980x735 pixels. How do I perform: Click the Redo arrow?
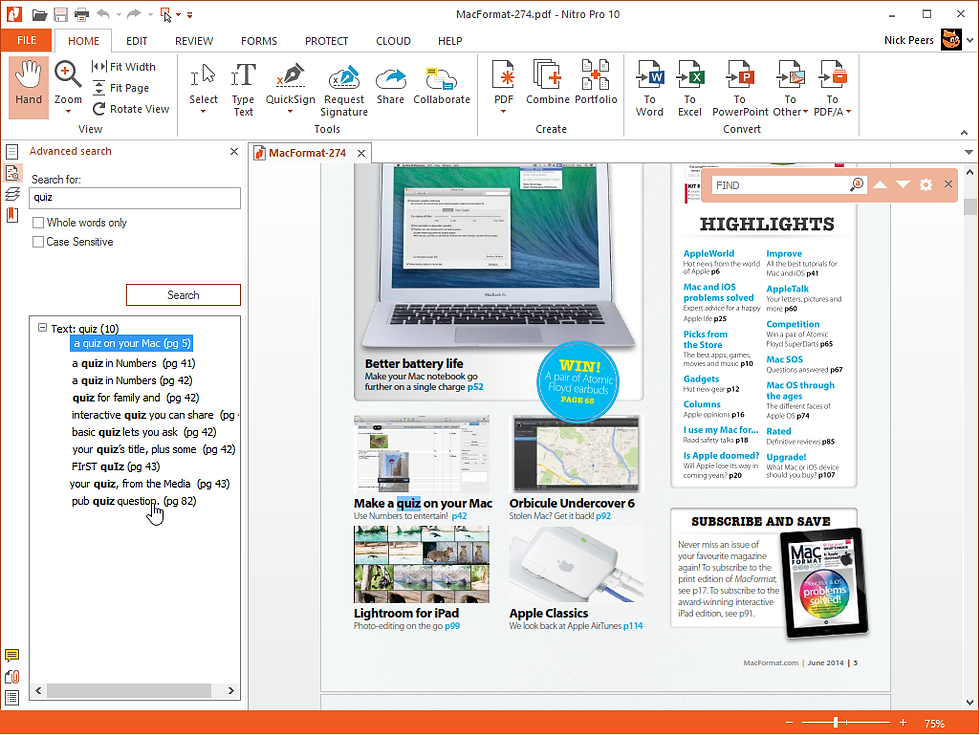[134, 14]
